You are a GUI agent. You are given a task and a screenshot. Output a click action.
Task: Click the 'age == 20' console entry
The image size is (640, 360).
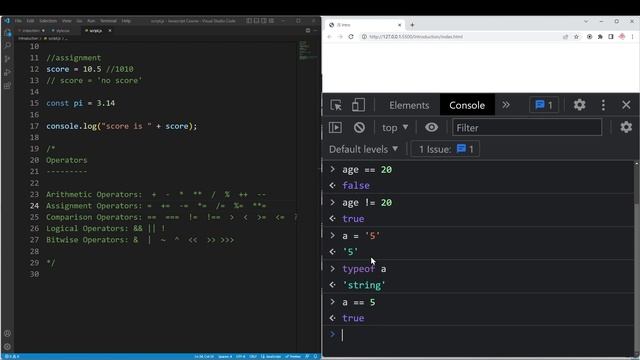pyautogui.click(x=367, y=170)
